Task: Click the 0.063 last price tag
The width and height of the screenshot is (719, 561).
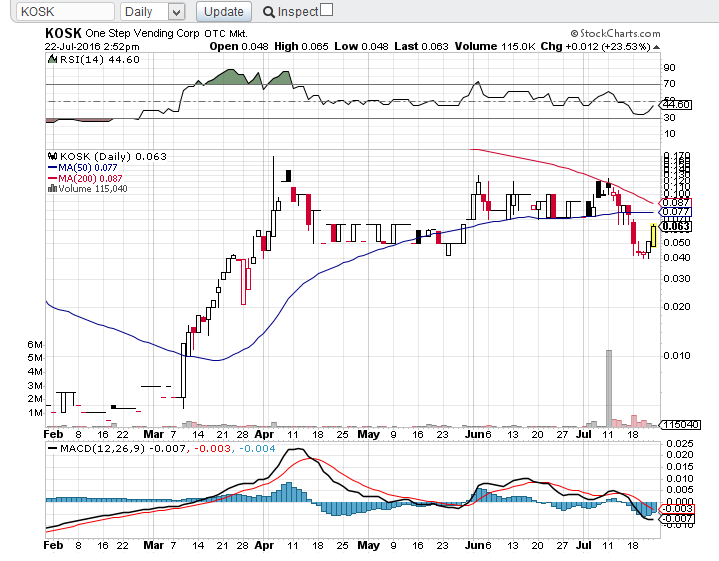Action: click(675, 226)
